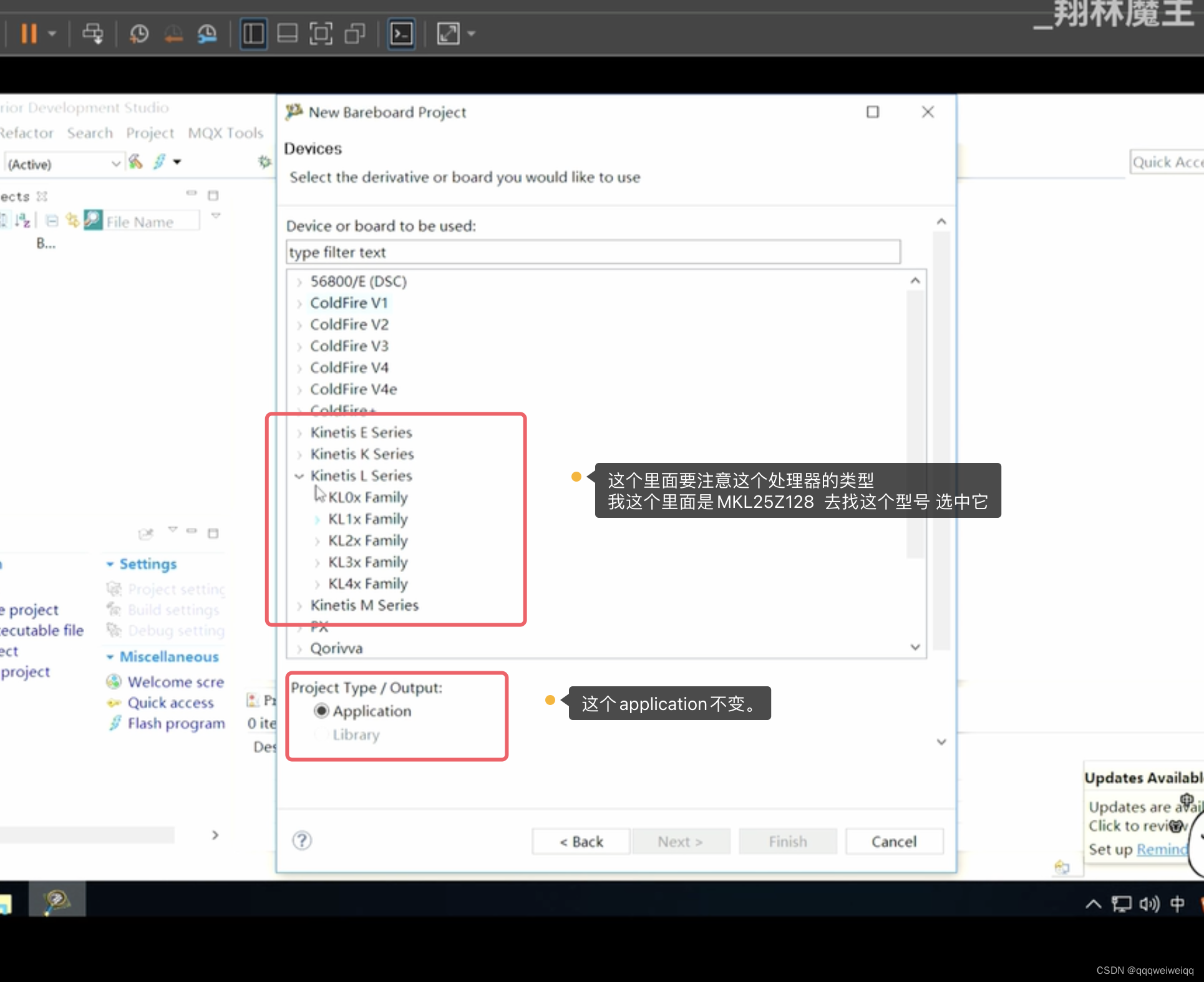This screenshot has height=982, width=1204.
Task: Click the File Name search magnifier icon
Action: (x=92, y=220)
